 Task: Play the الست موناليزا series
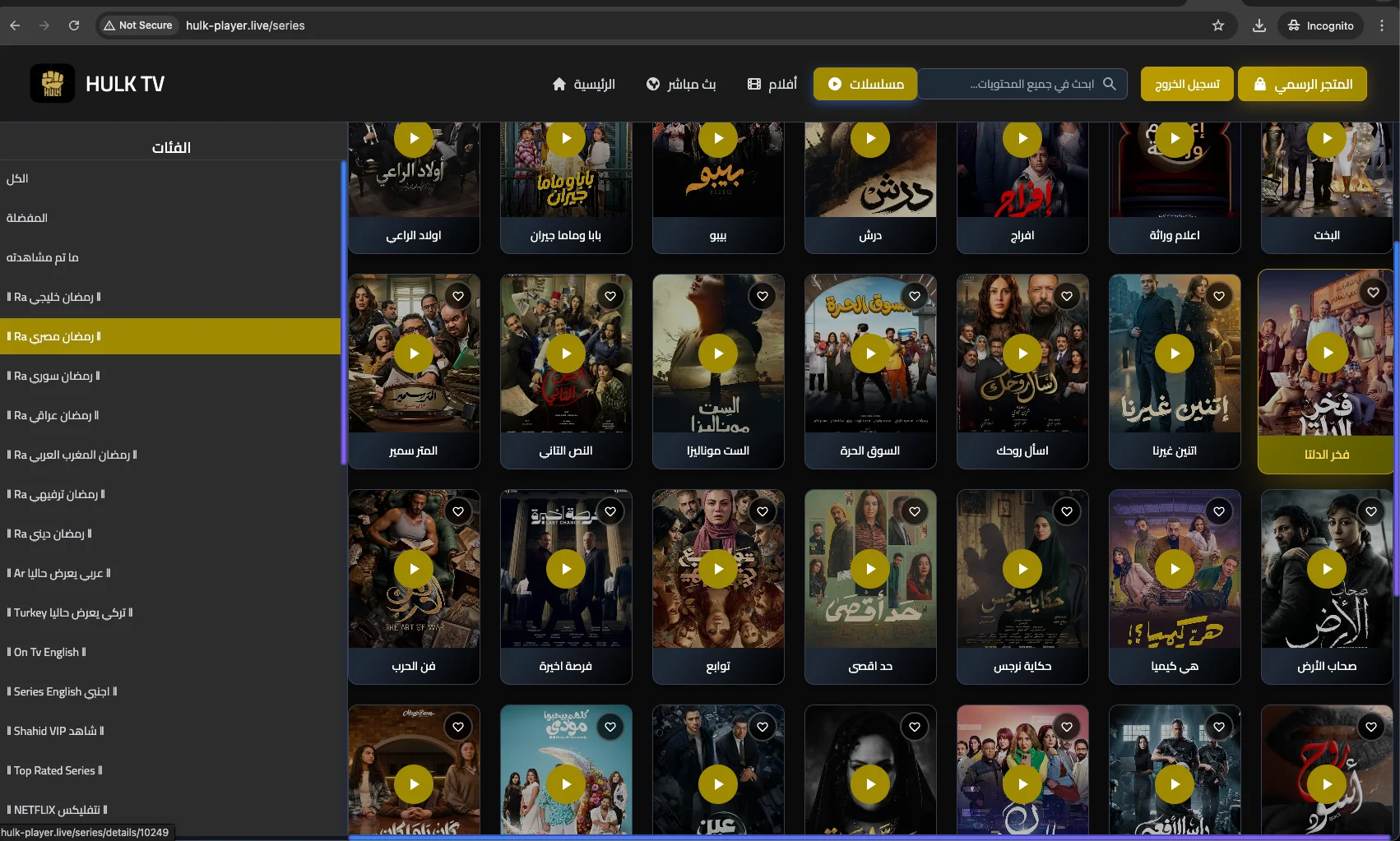pos(718,353)
